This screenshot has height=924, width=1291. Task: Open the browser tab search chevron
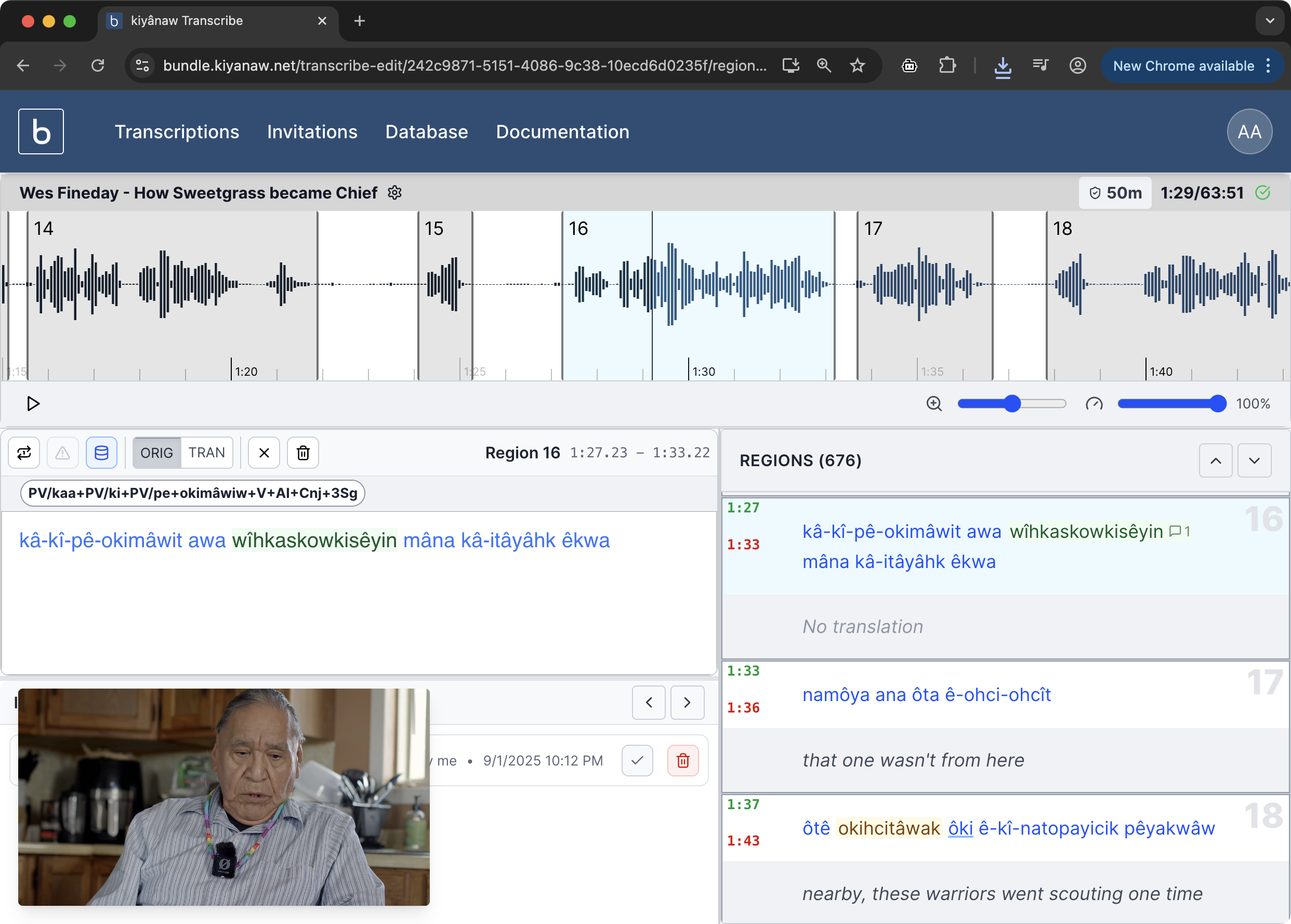tap(1270, 20)
